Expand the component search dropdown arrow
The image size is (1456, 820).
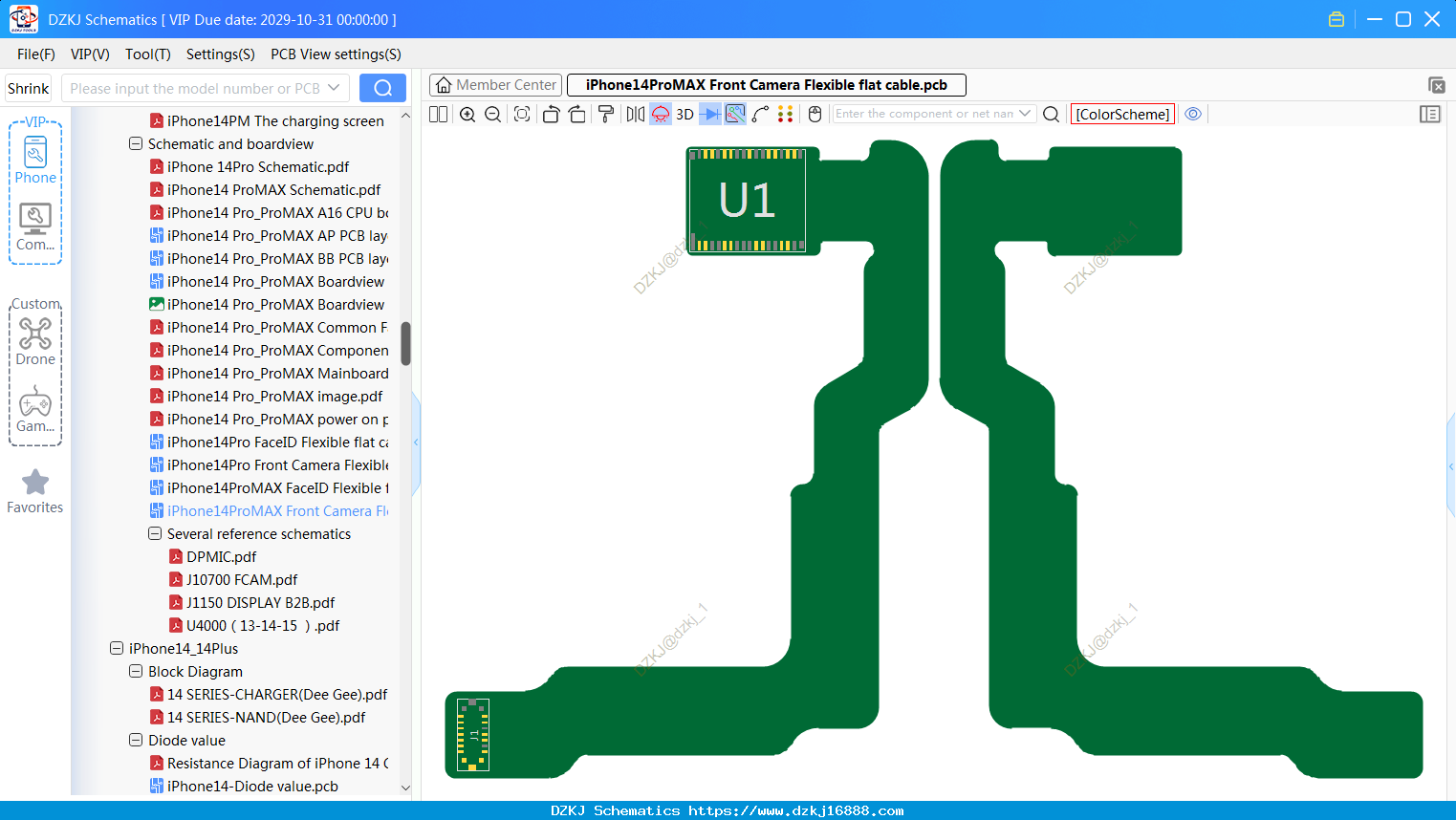(x=1025, y=114)
